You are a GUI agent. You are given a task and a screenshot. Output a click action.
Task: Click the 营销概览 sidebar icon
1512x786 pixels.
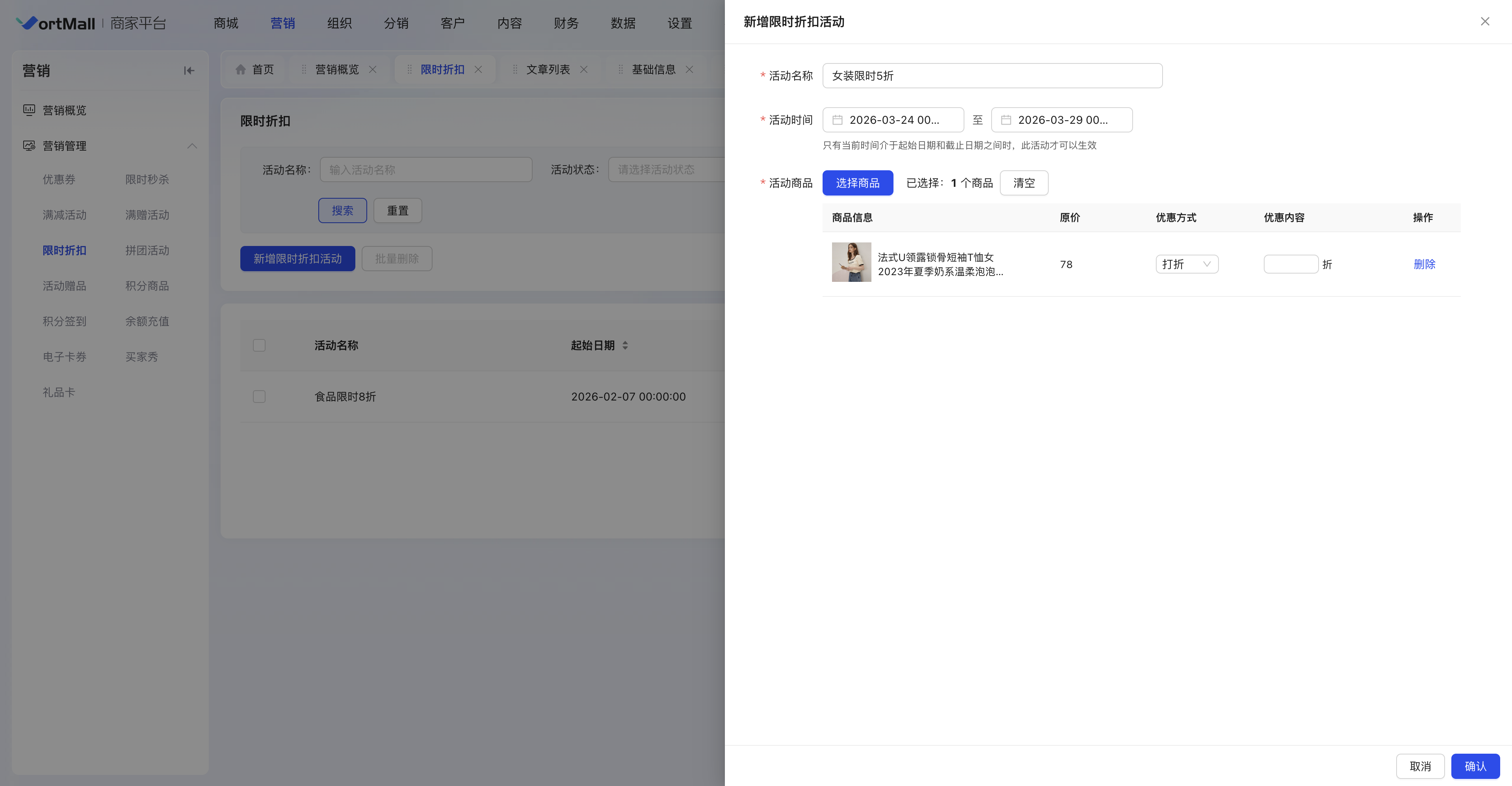29,110
